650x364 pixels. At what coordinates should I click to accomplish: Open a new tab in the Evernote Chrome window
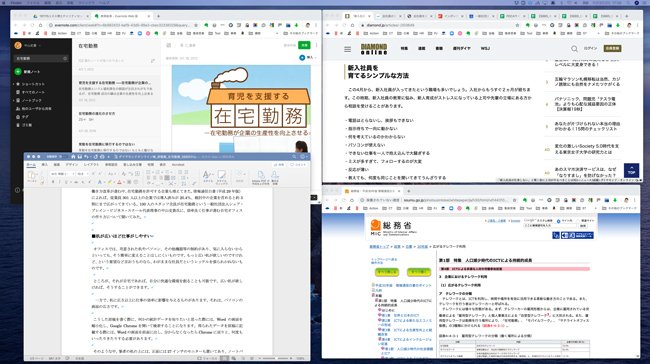[158, 16]
